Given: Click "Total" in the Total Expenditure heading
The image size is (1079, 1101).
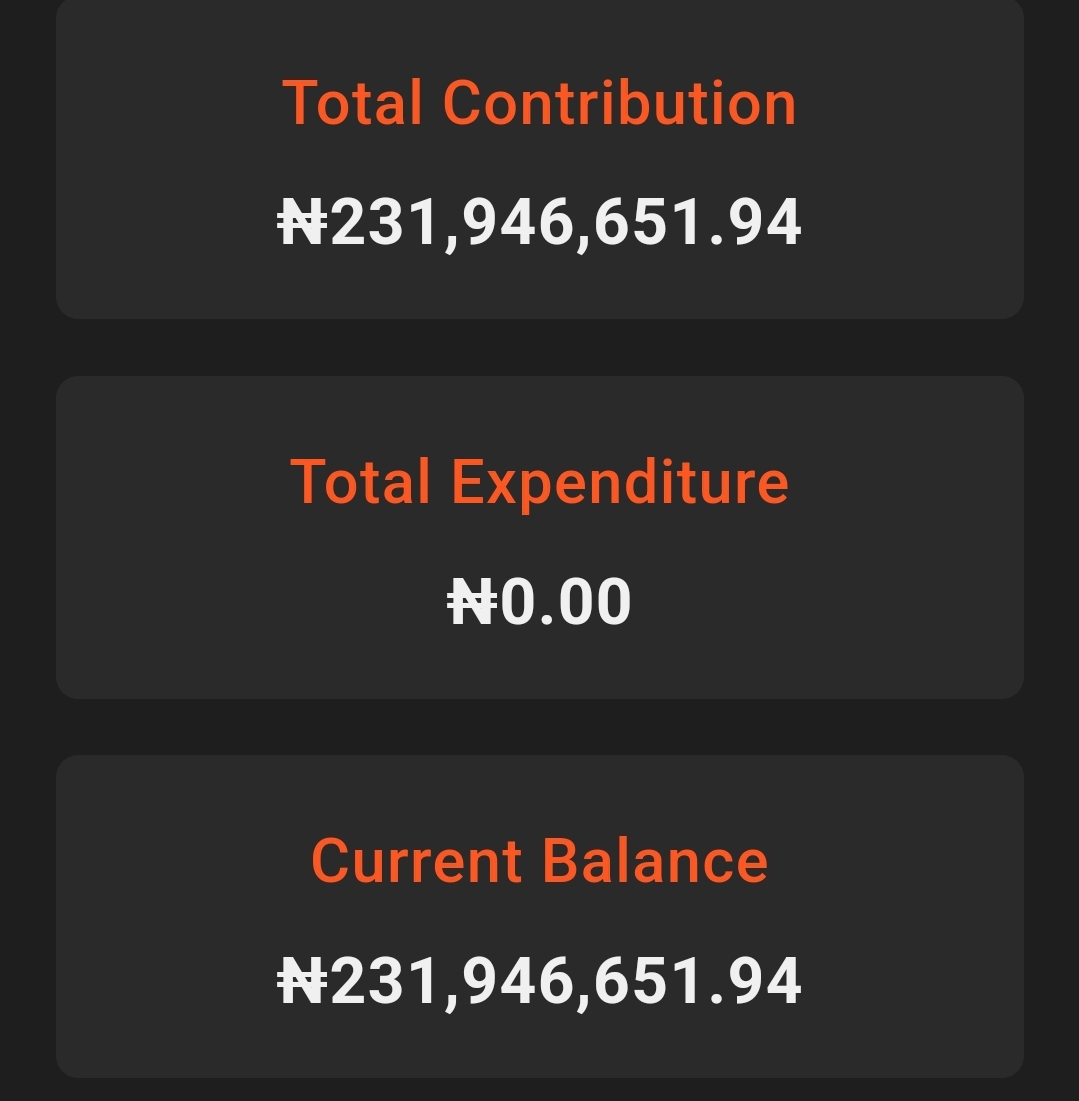Looking at the screenshot, I should point(361,481).
